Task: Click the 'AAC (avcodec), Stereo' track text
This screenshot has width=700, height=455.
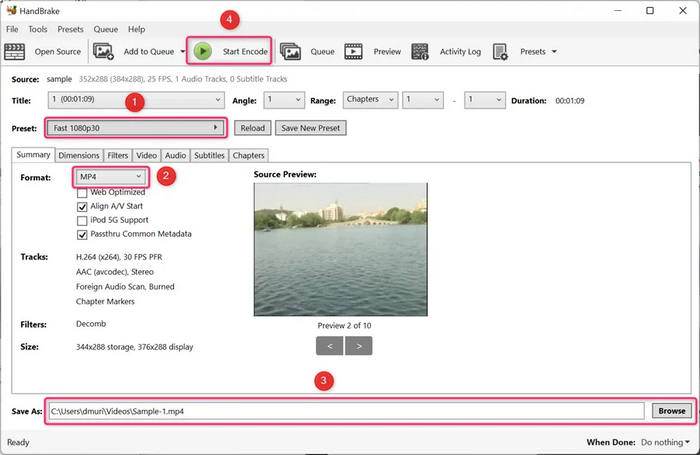Action: [115, 272]
